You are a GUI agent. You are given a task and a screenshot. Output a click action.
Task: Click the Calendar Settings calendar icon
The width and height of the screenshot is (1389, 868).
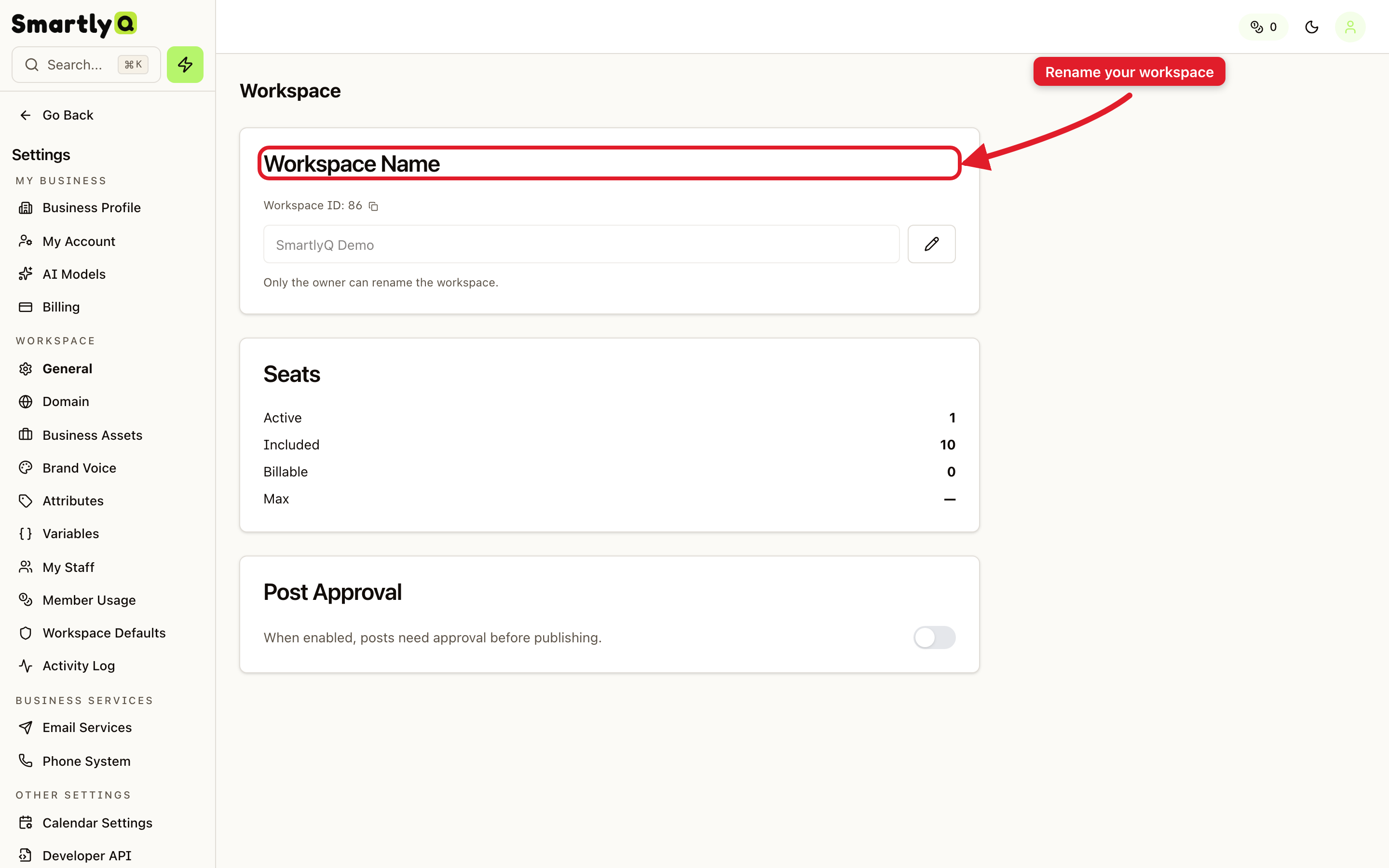[x=25, y=823]
